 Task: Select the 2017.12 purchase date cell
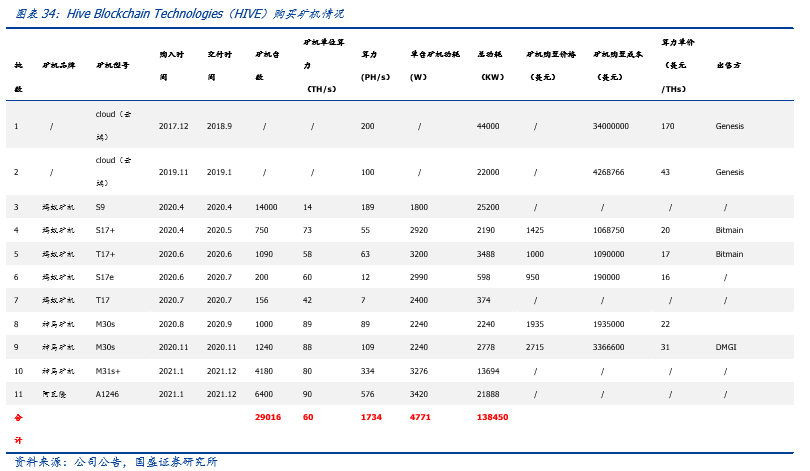(x=174, y=126)
